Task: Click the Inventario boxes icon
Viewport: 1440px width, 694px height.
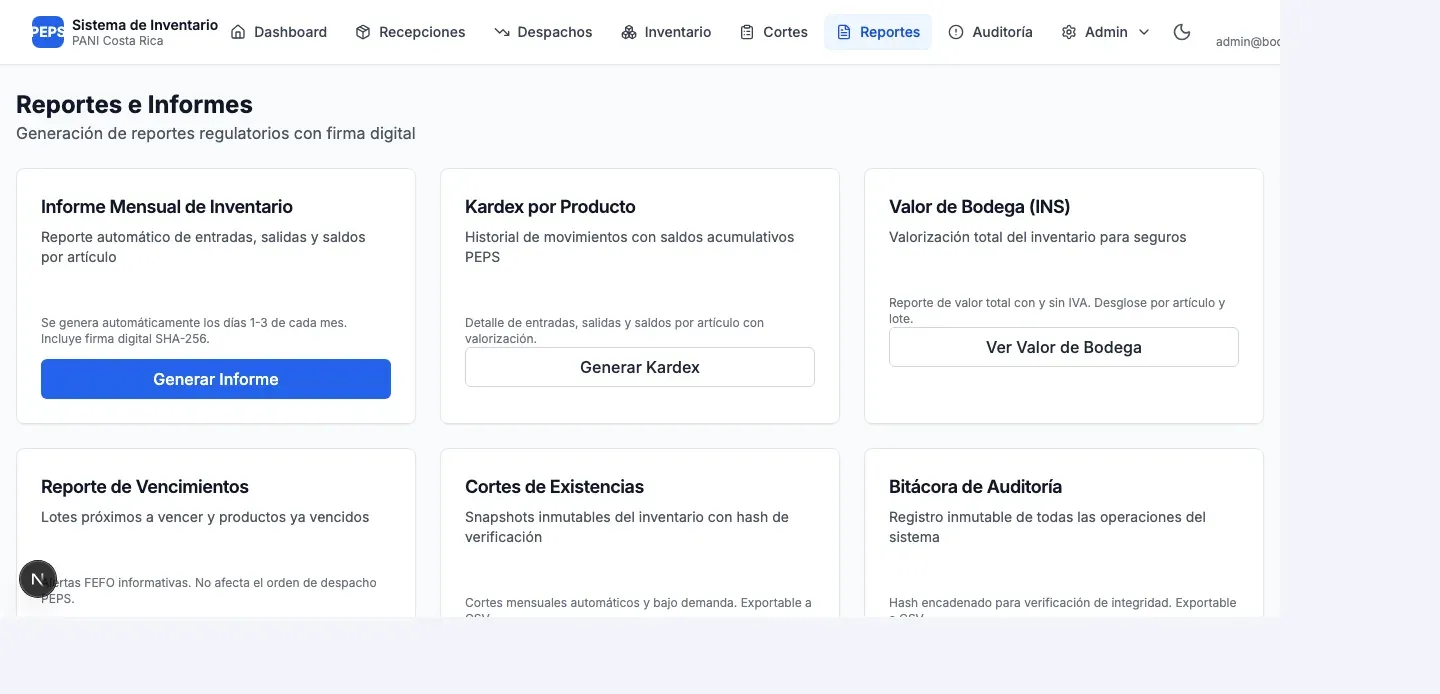Action: click(x=629, y=32)
